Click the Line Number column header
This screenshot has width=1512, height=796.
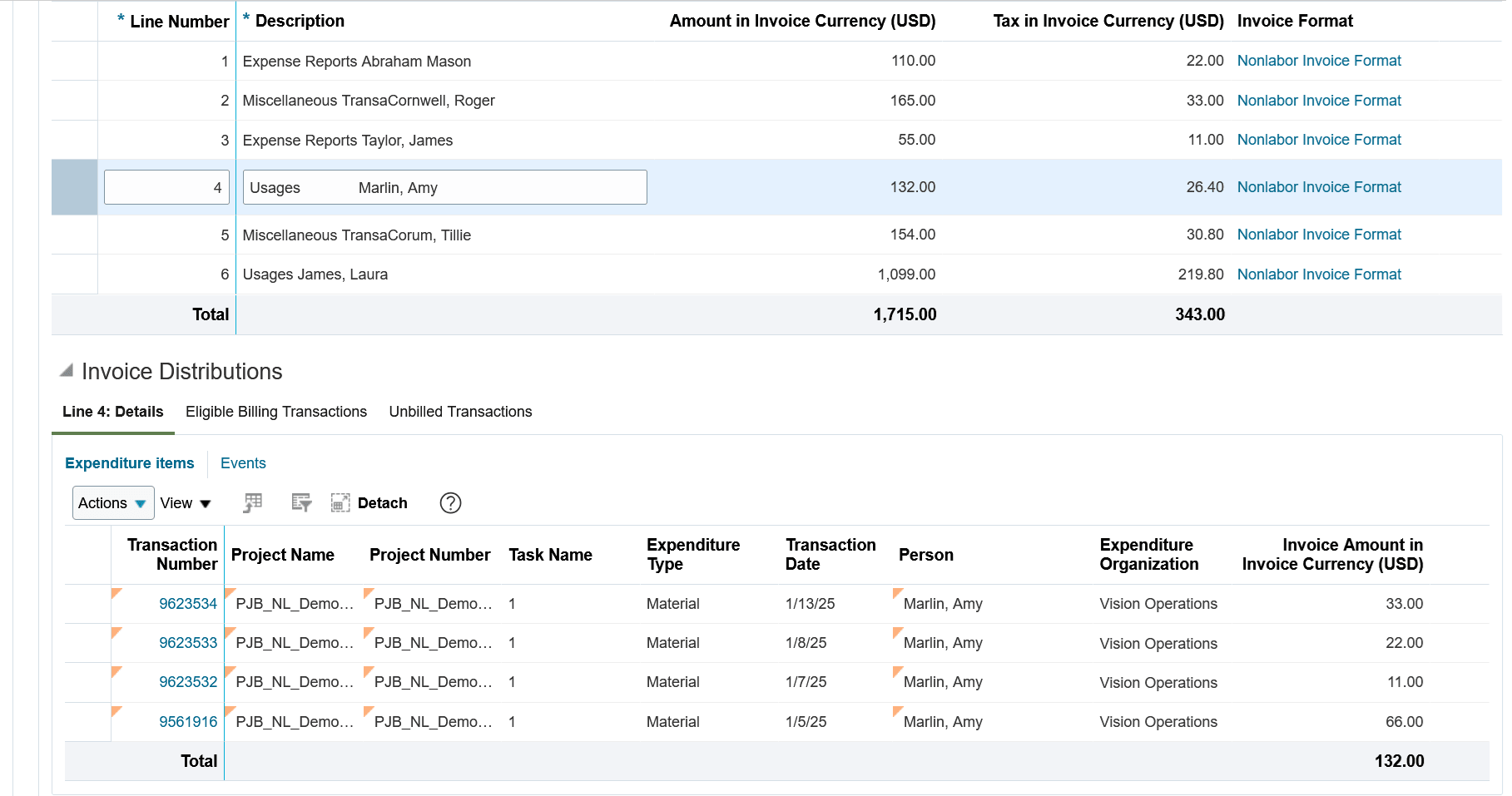point(179,22)
